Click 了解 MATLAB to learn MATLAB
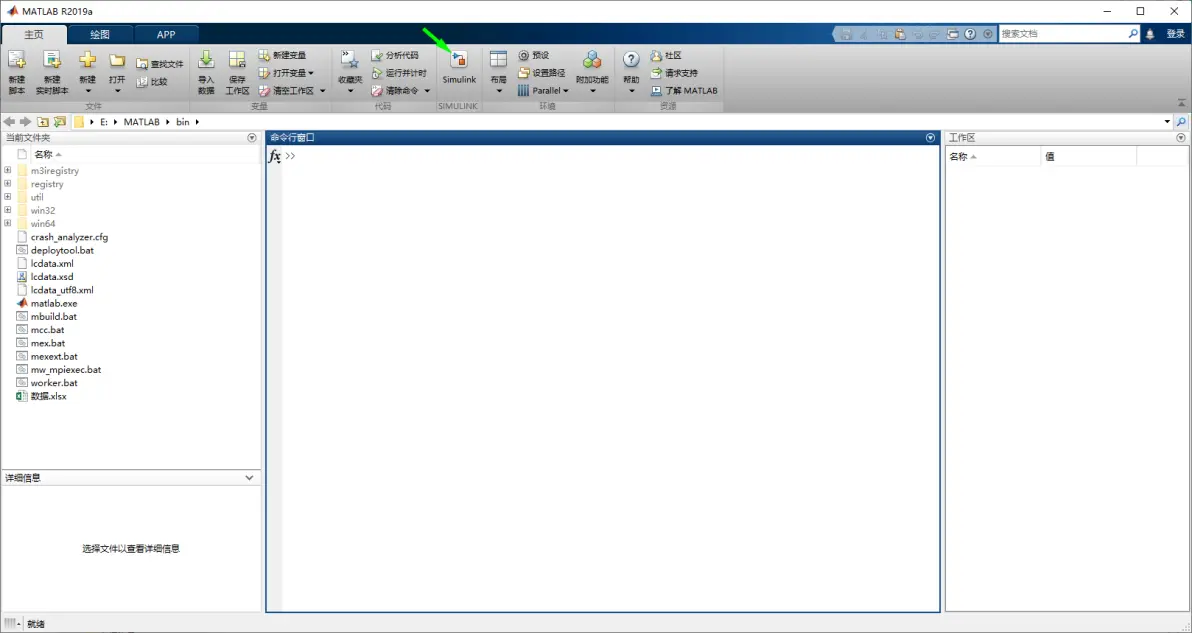This screenshot has width=1192, height=633. click(x=684, y=90)
